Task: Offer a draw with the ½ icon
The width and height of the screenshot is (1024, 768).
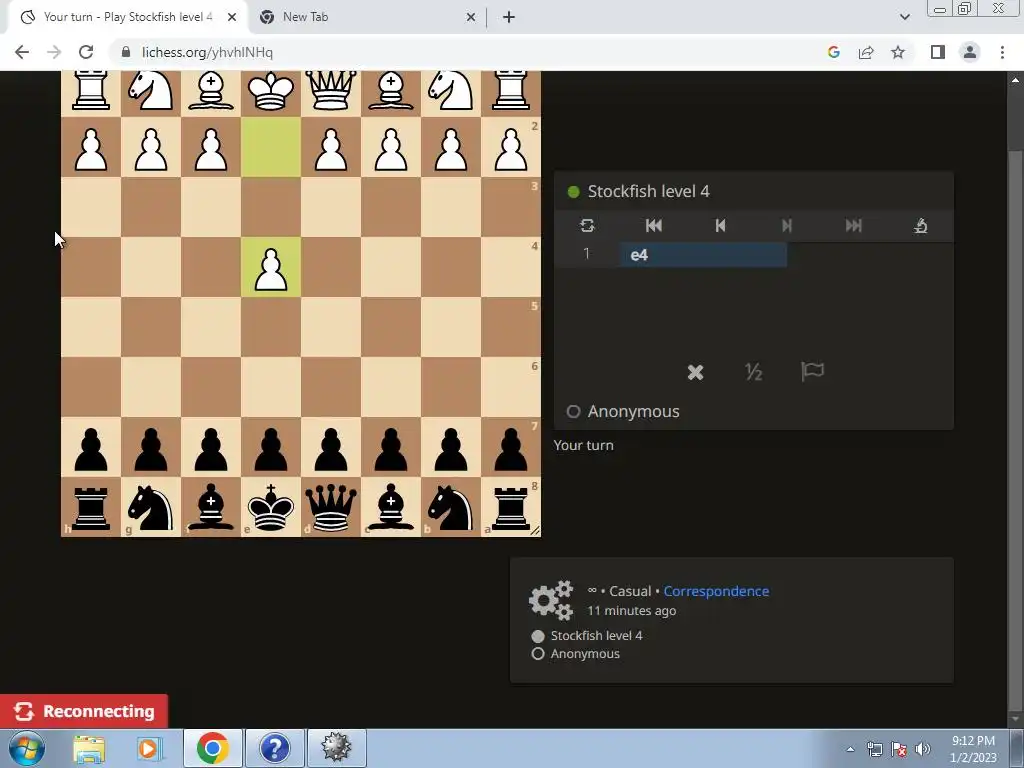Action: [x=754, y=372]
